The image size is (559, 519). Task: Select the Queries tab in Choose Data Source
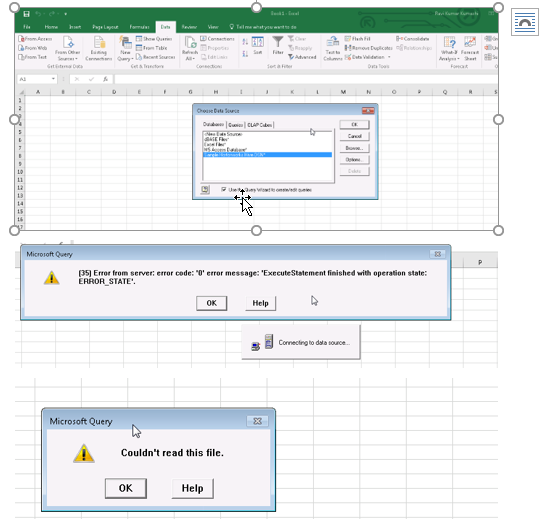point(235,125)
